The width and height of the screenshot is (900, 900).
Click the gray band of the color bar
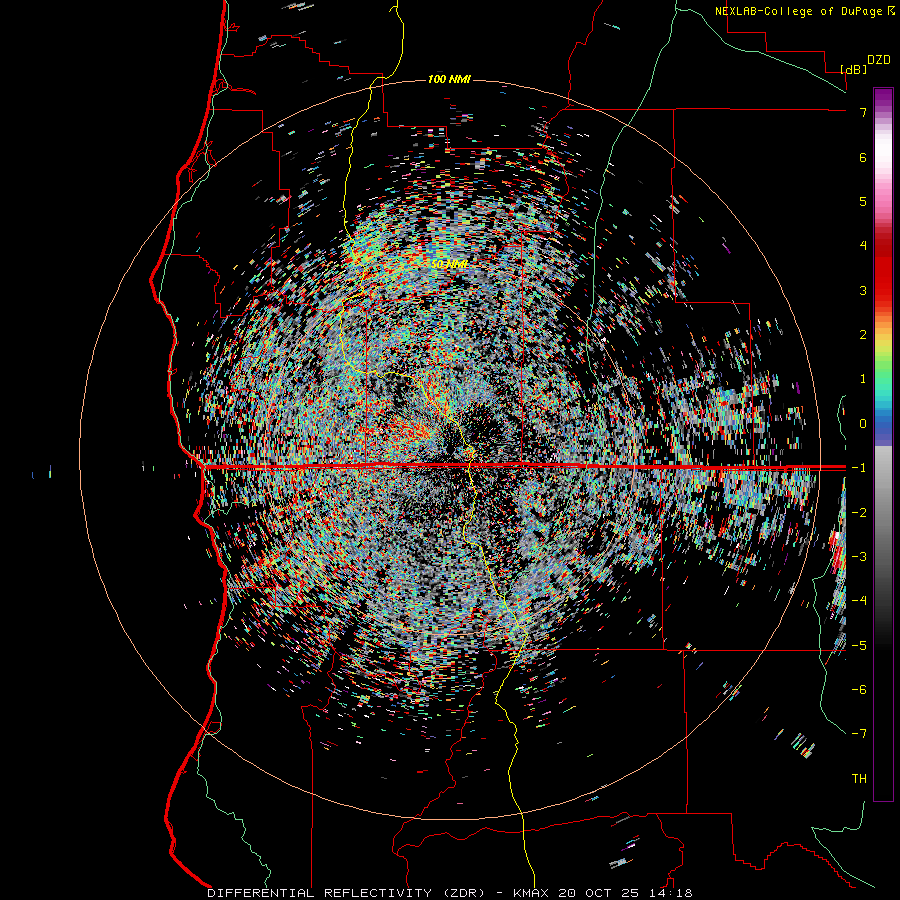point(883,517)
